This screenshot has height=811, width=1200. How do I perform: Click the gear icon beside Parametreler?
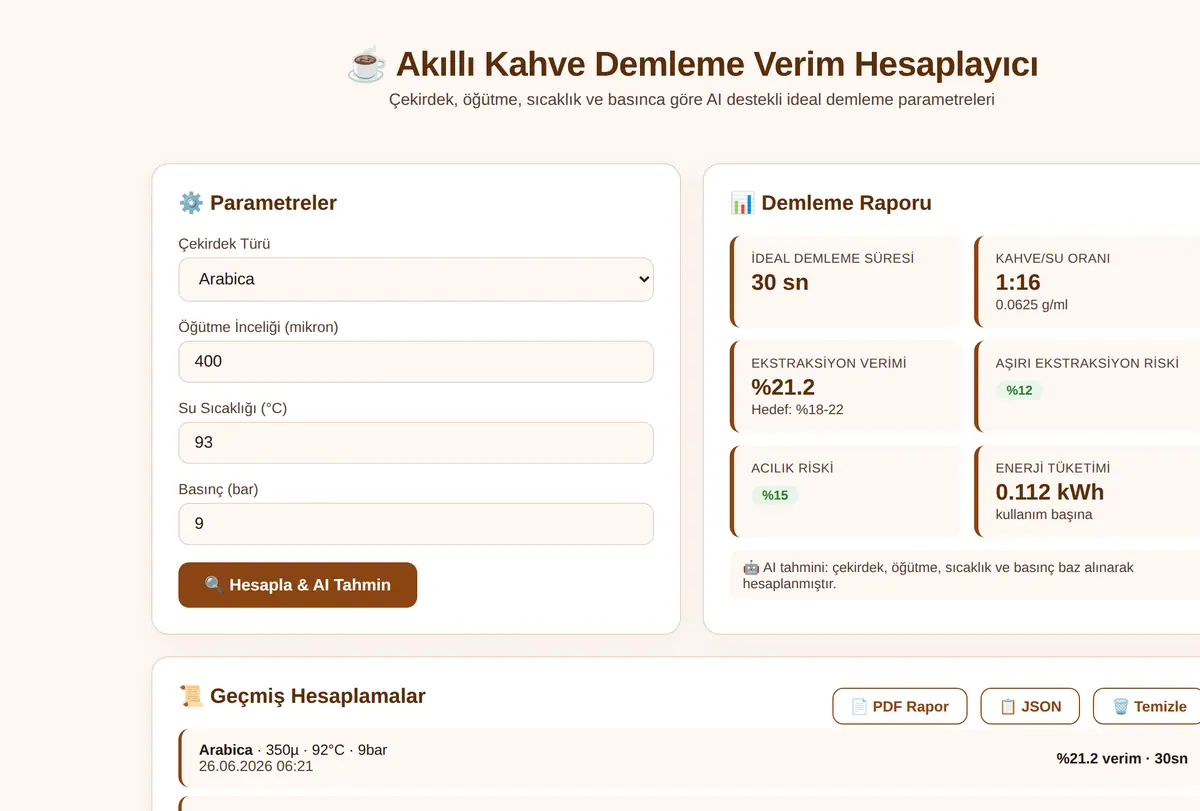click(x=191, y=203)
